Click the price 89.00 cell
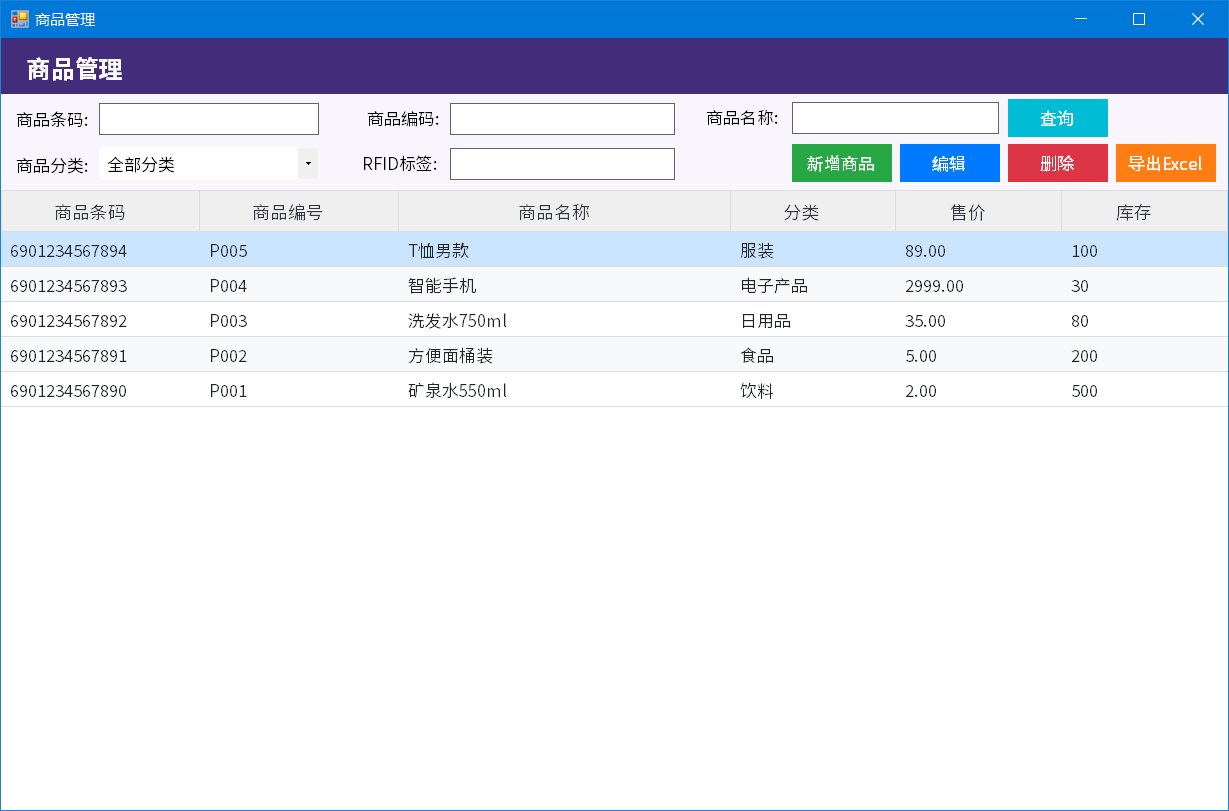 pos(978,250)
